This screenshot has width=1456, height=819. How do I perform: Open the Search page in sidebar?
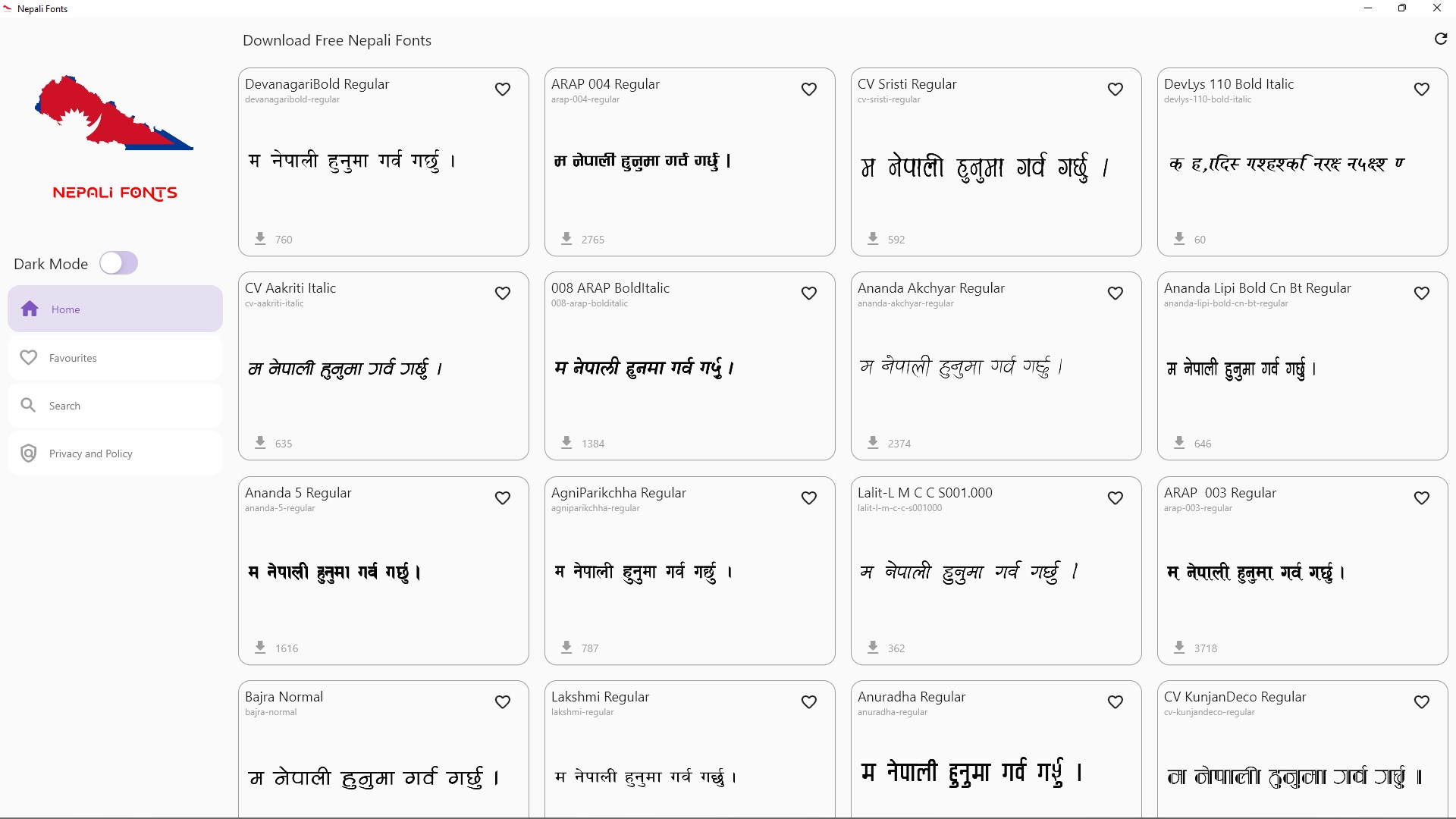click(115, 406)
